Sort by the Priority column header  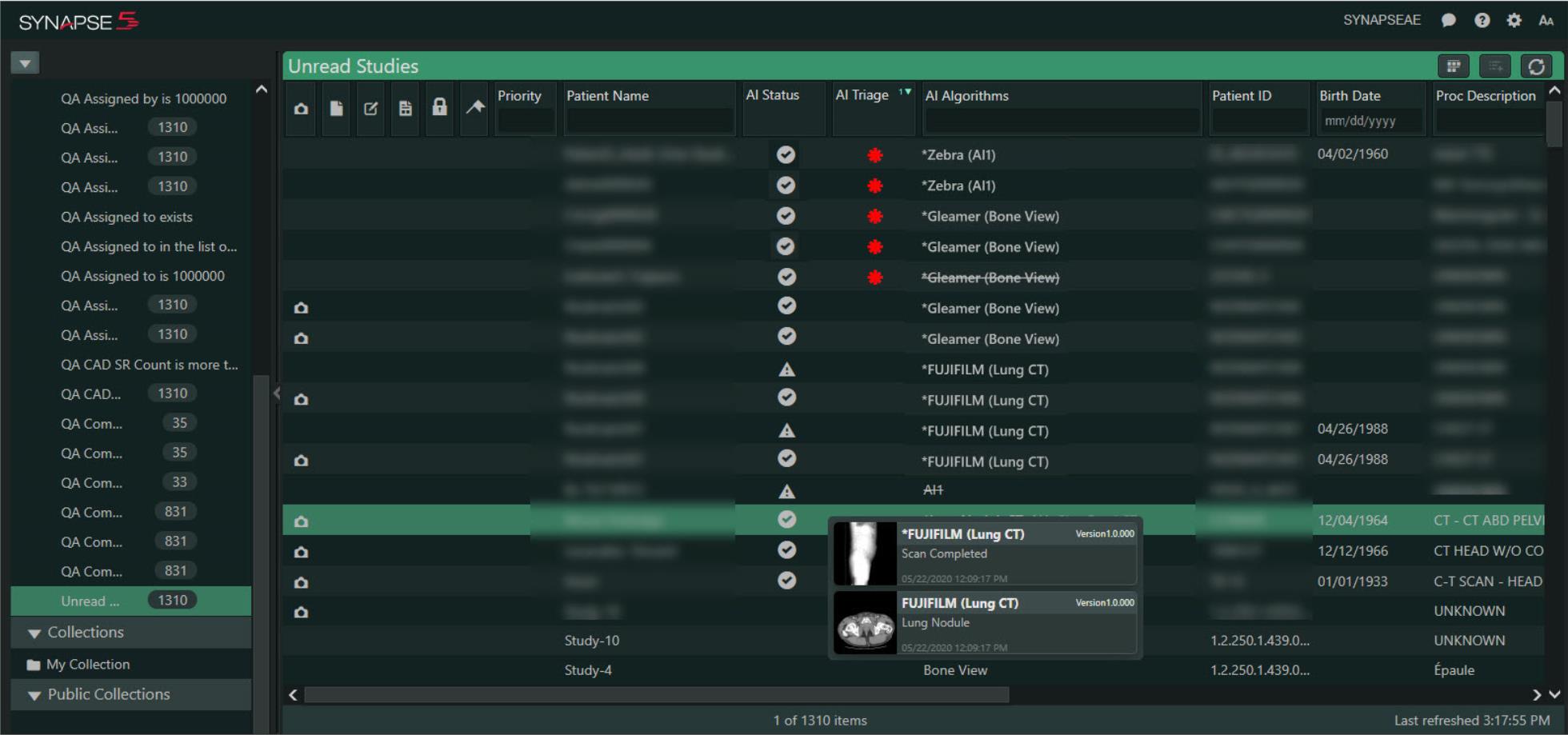pos(519,96)
